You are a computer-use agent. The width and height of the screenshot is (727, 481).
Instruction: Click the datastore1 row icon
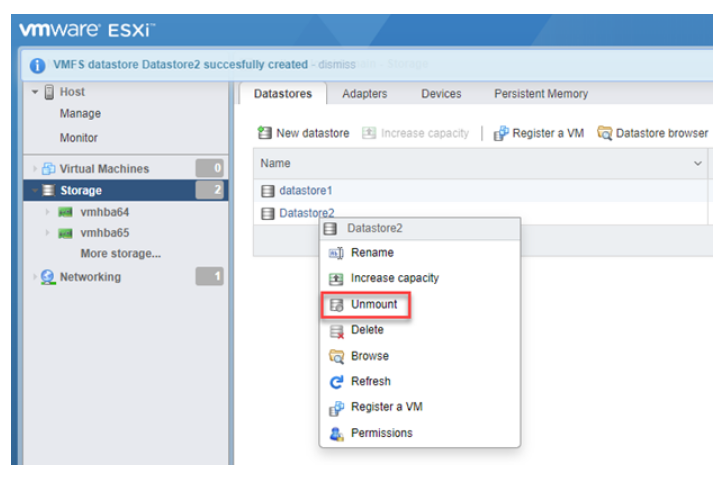268,191
